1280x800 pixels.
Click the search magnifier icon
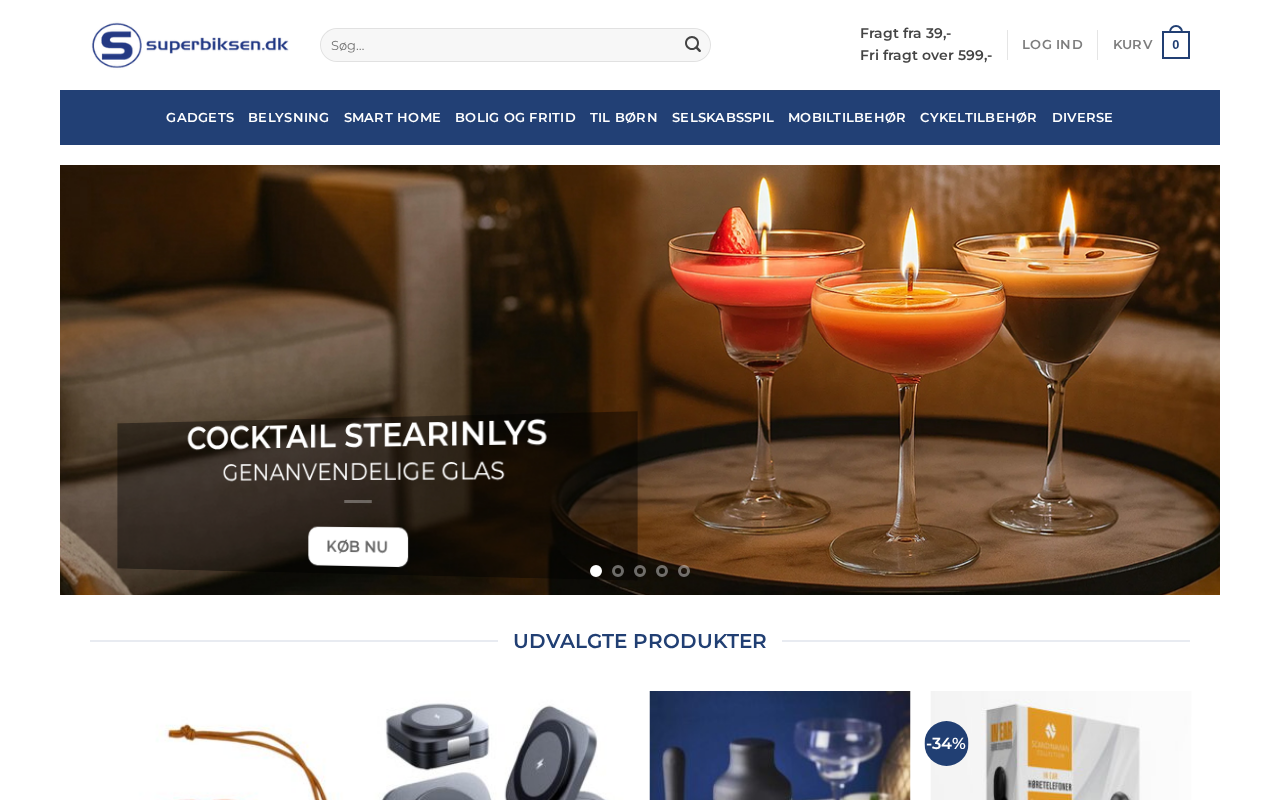693,44
